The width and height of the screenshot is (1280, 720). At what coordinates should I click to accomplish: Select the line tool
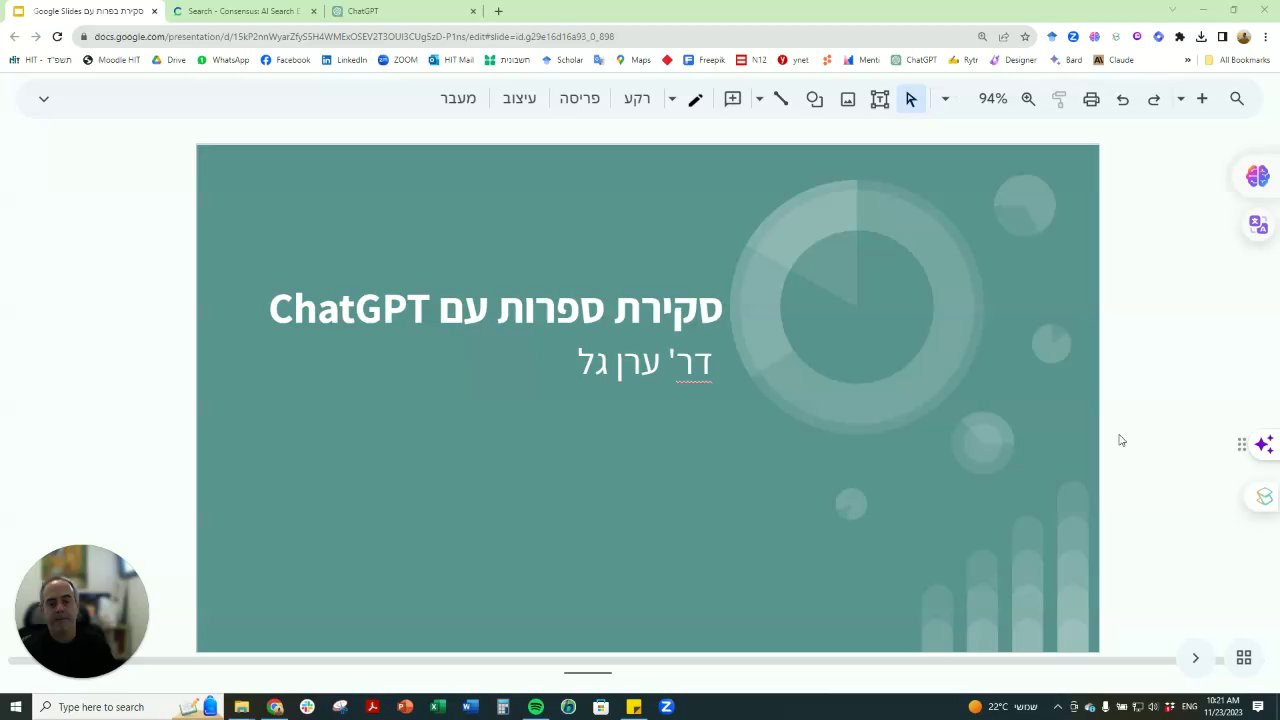(x=781, y=99)
